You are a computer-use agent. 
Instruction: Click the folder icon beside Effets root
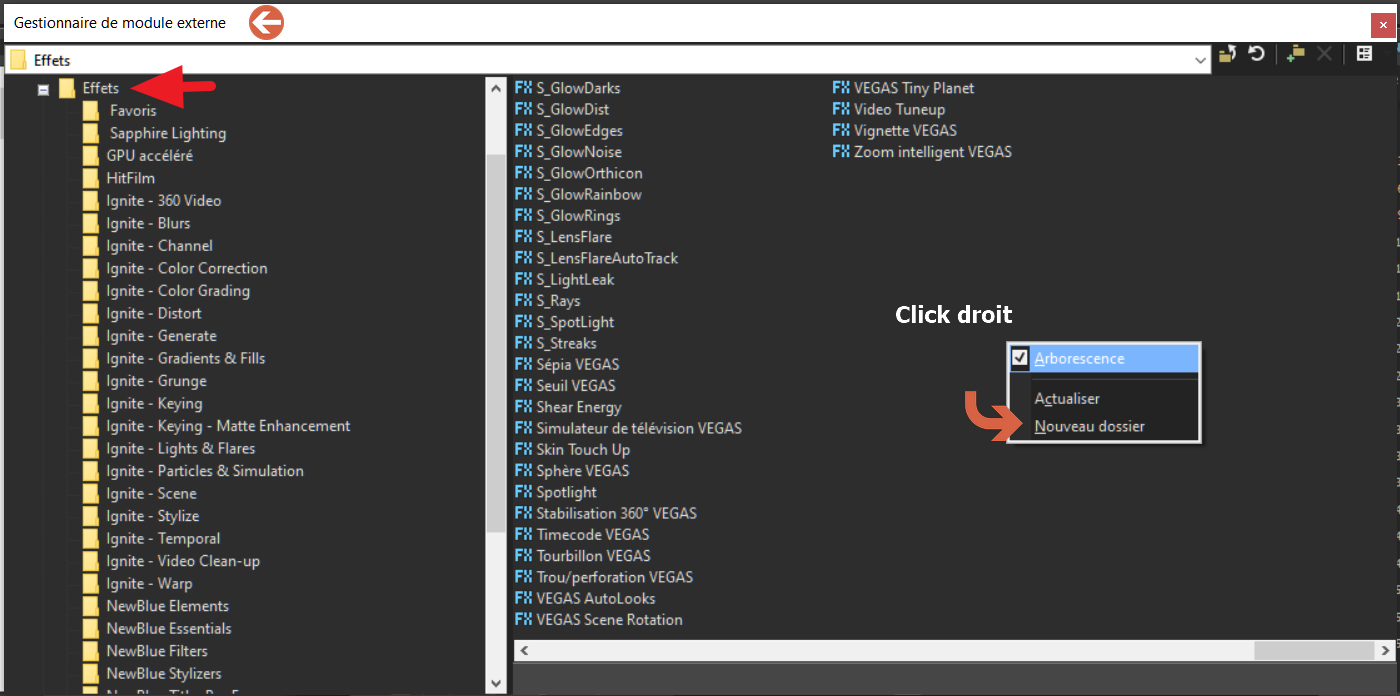coord(67,88)
